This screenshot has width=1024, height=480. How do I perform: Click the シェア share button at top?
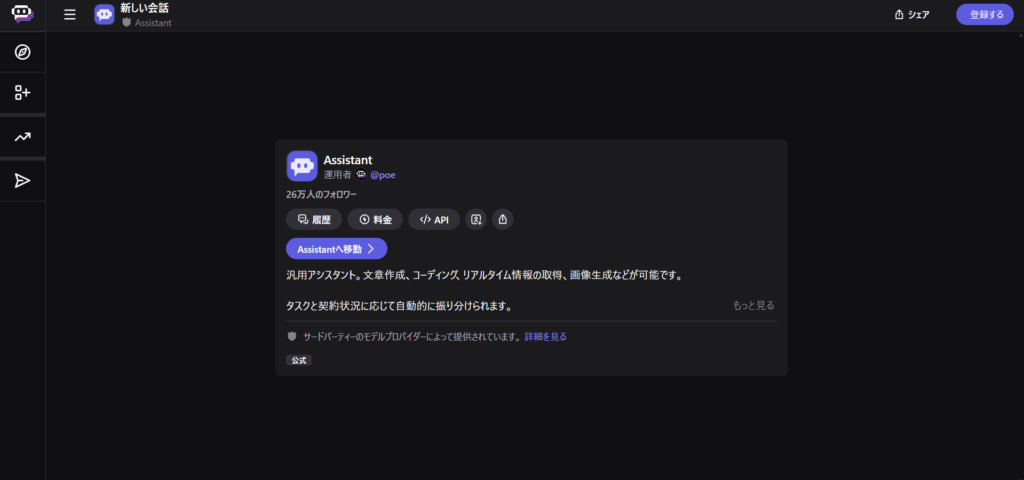coord(912,15)
